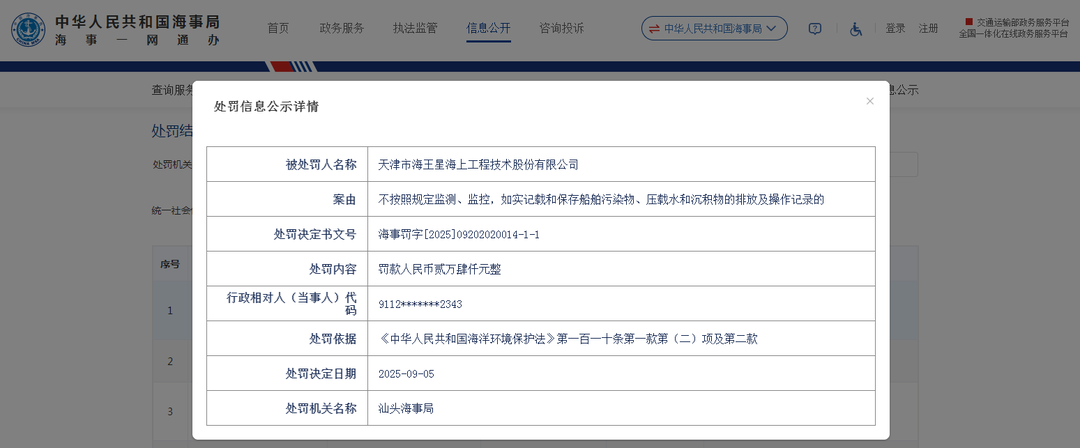Open the 执法监管 menu
This screenshot has height=448, width=1080.
[x=415, y=28]
